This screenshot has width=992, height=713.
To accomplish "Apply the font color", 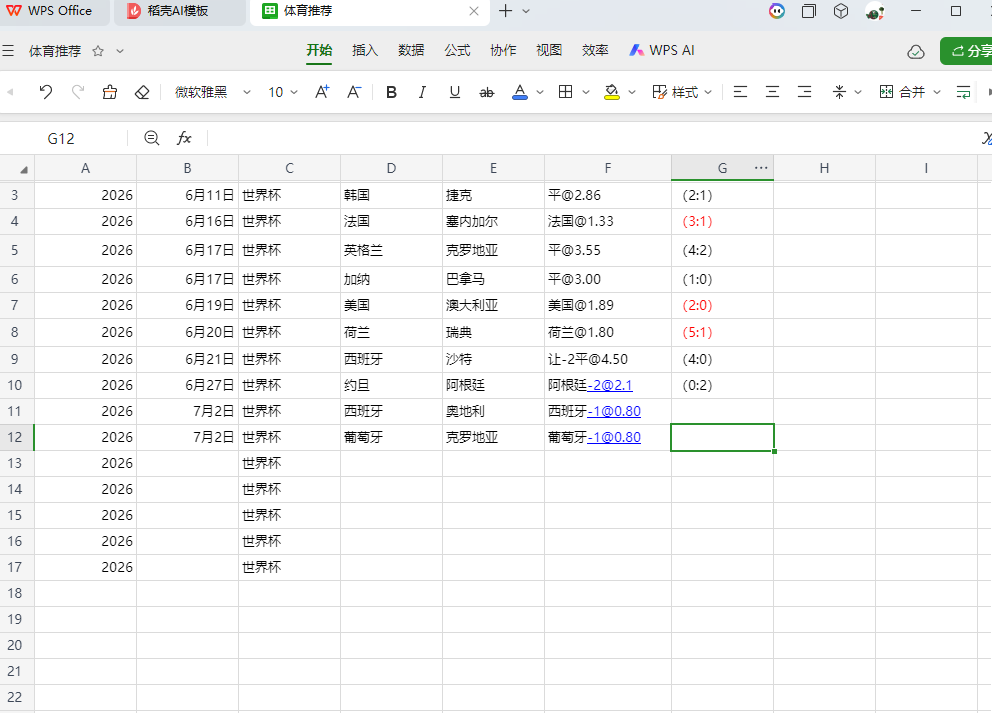I will tap(519, 92).
